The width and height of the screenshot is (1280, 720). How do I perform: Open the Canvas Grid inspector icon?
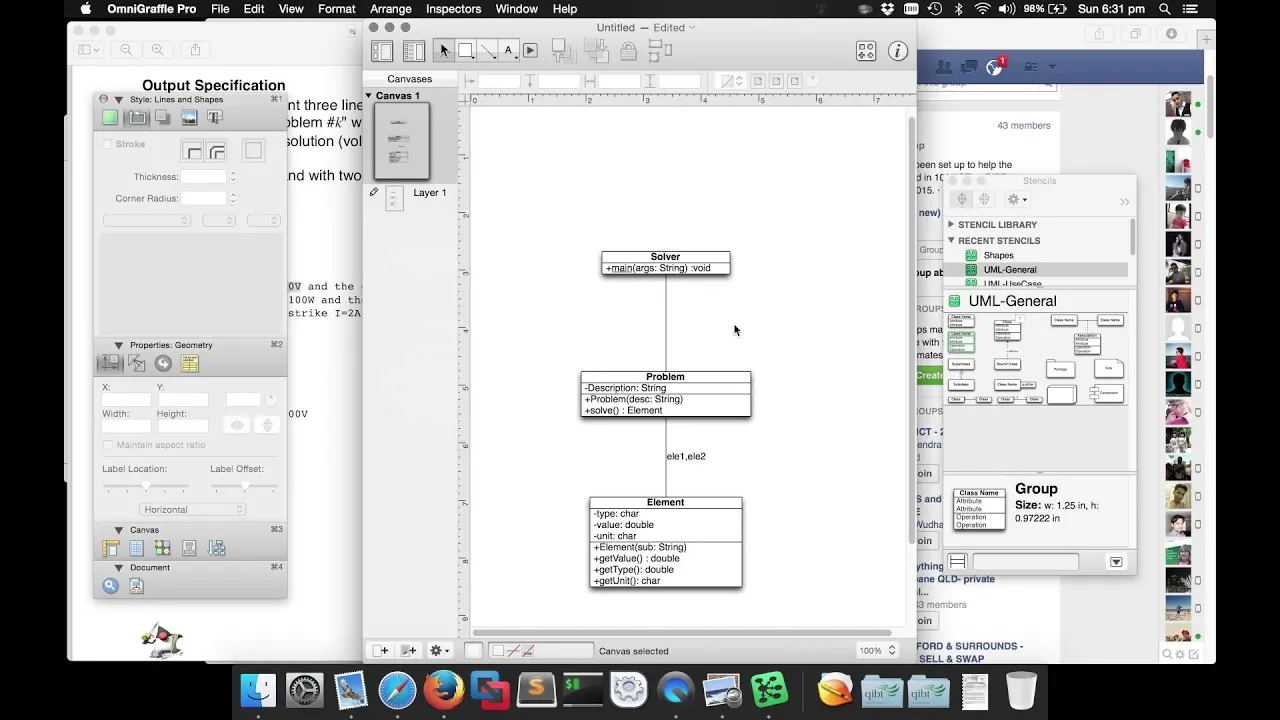pyautogui.click(x=137, y=548)
